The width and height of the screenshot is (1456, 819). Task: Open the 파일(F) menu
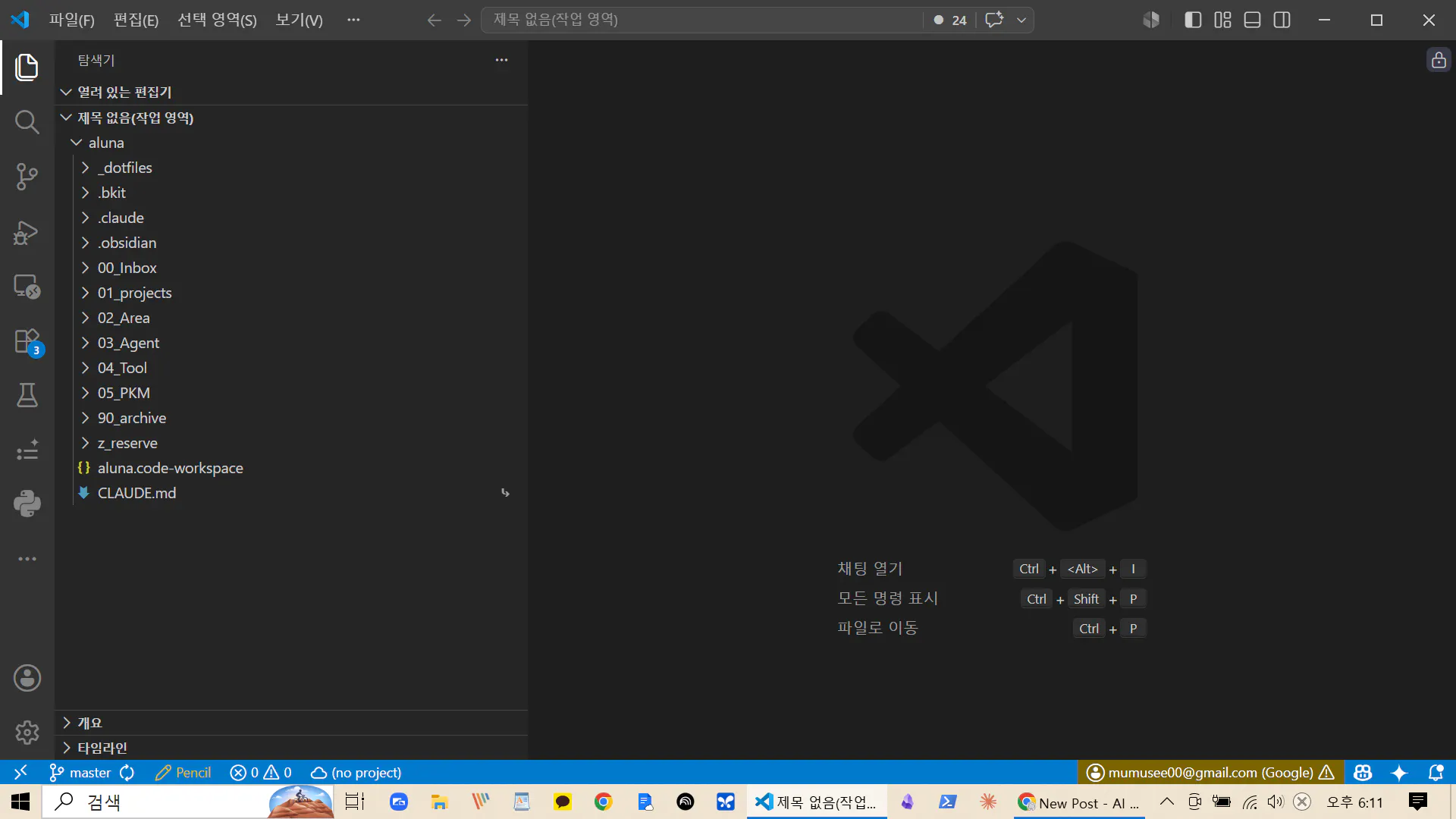click(x=72, y=20)
